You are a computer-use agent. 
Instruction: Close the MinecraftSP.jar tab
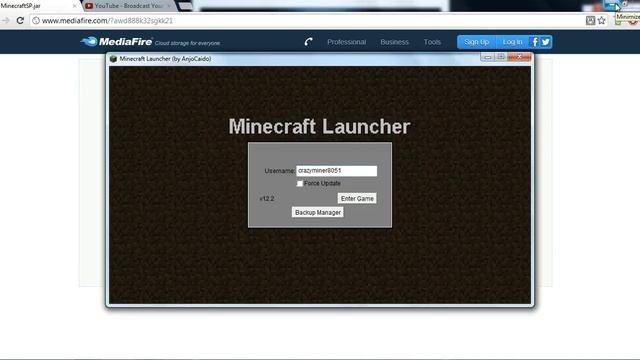click(74, 6)
